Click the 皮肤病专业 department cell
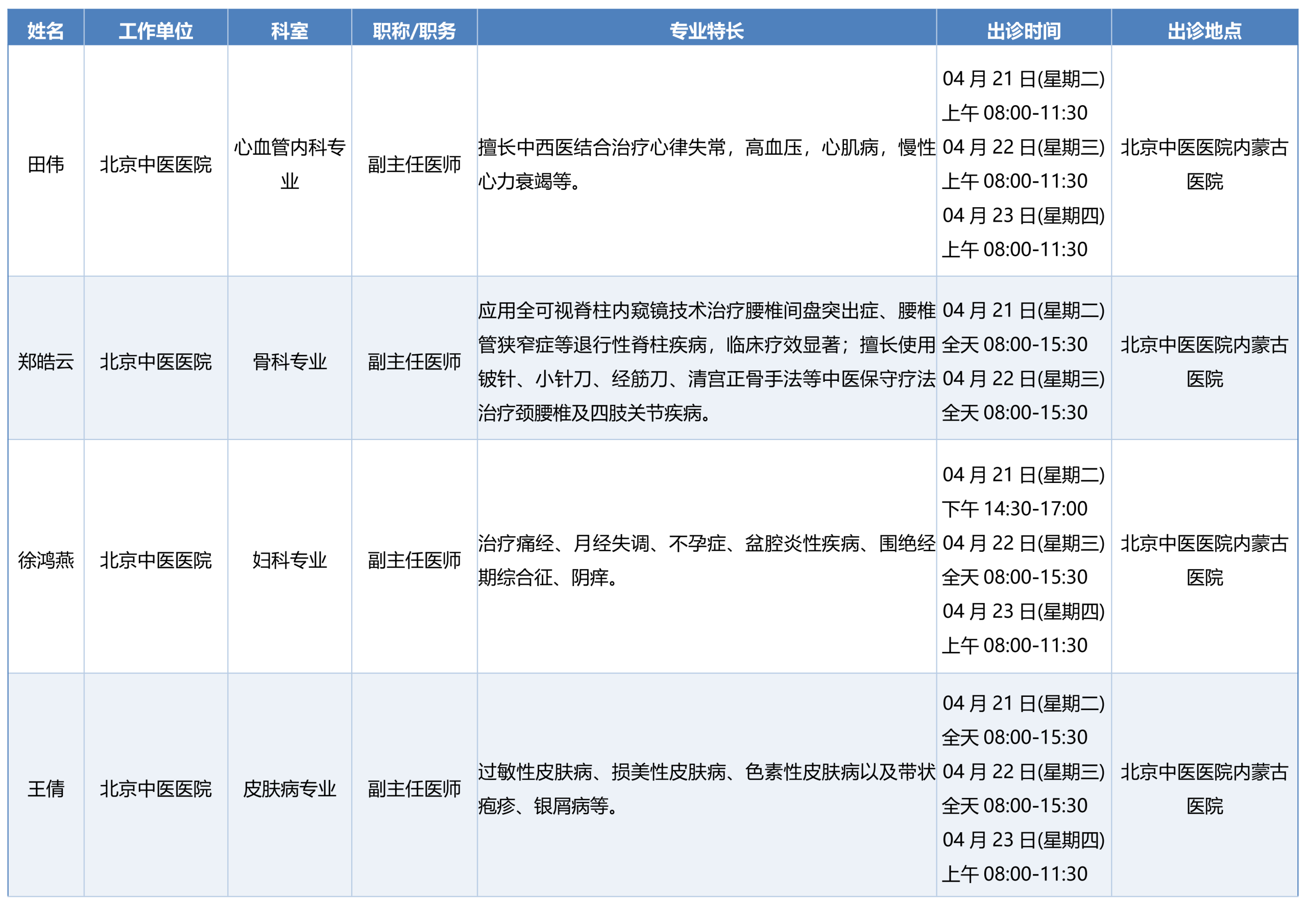 tap(289, 789)
